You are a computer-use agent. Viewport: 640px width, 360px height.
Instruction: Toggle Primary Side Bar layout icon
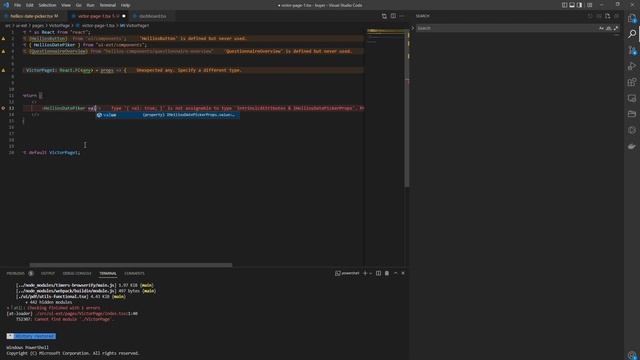point(564,5)
